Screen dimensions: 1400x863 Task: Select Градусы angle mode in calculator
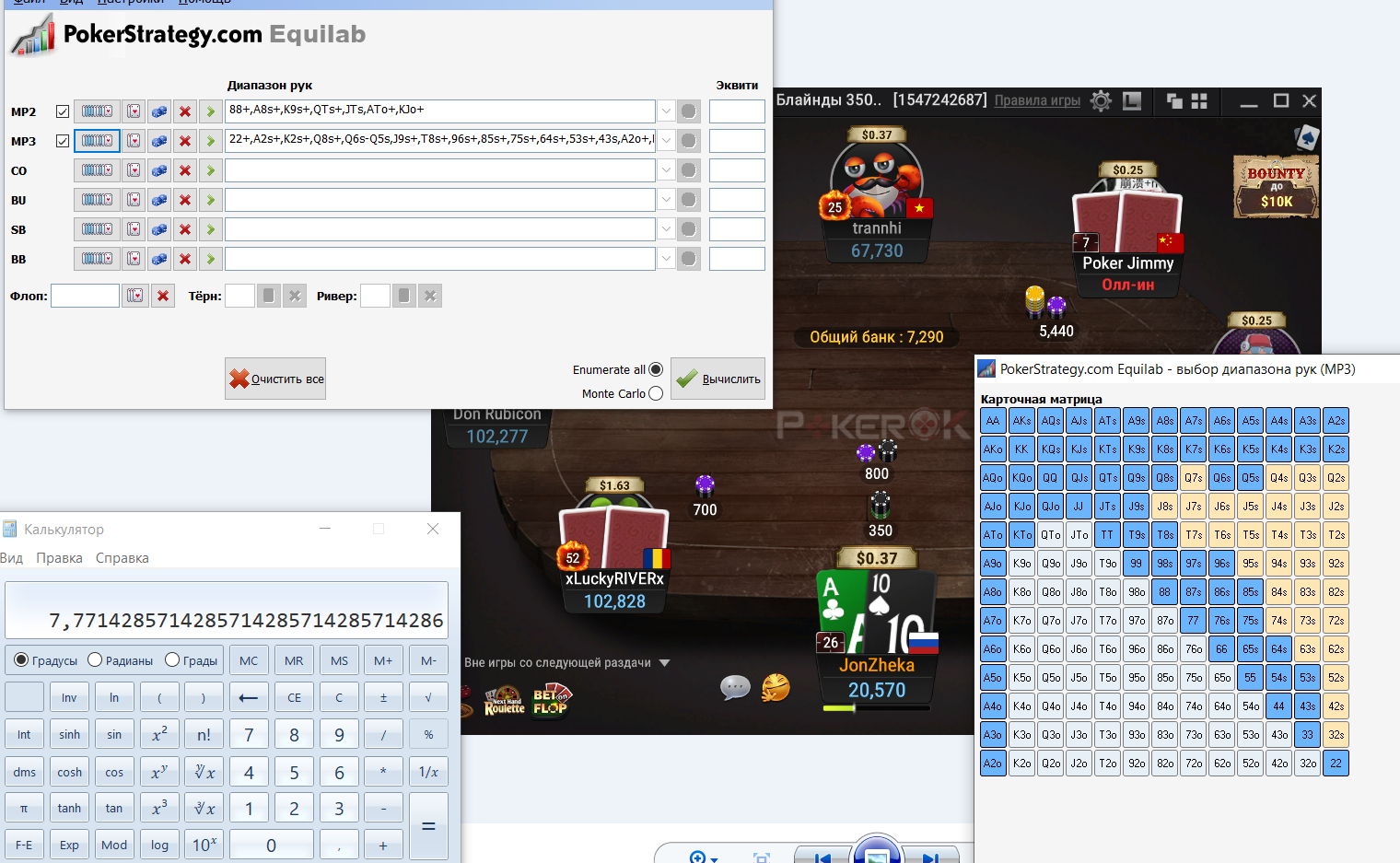[21, 660]
